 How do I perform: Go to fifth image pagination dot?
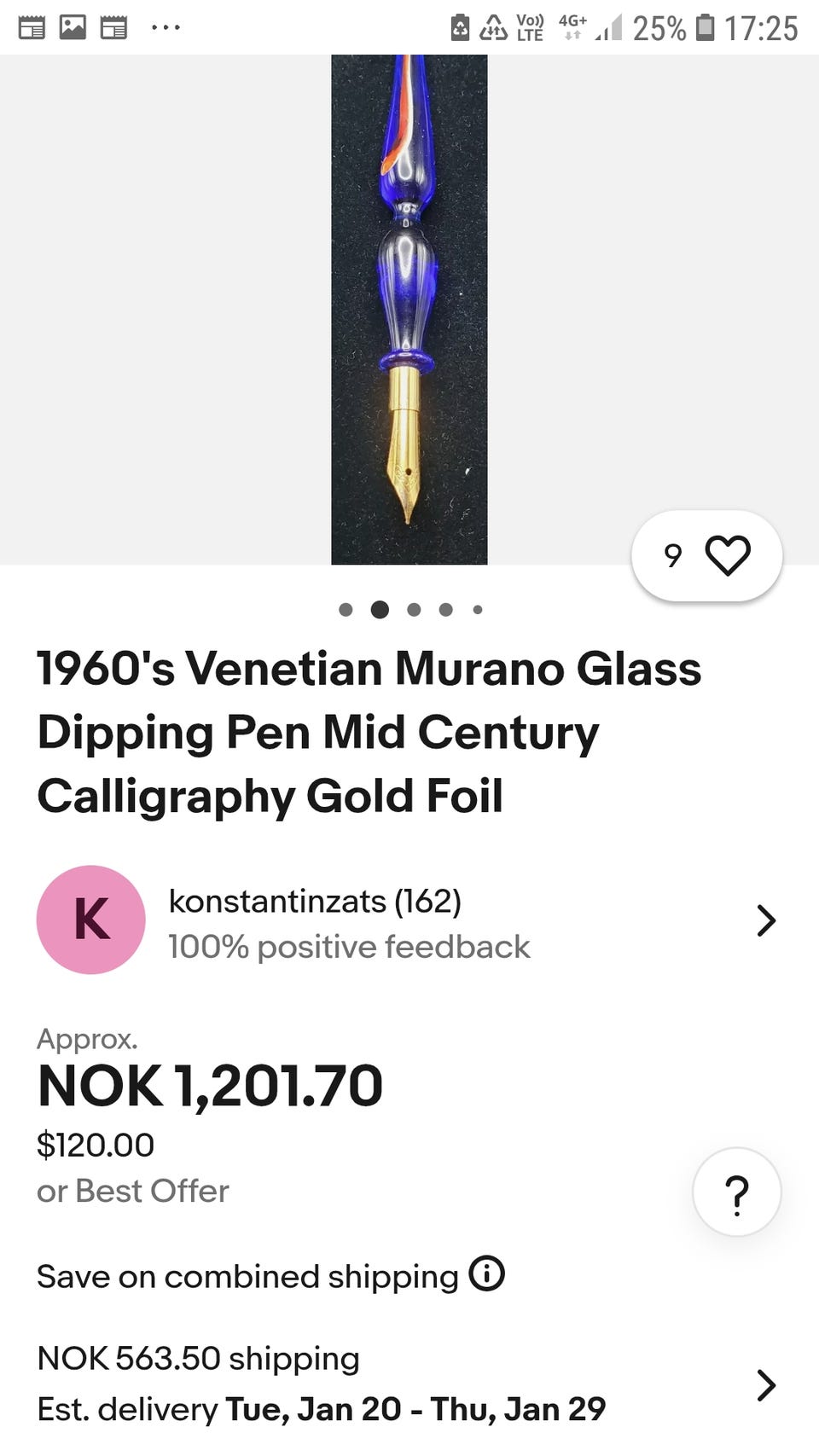478,610
